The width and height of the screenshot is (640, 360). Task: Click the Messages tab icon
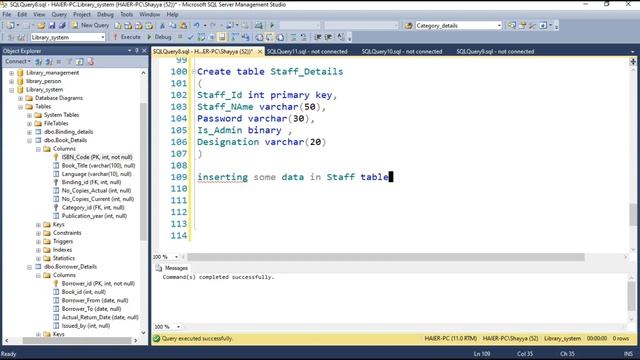(x=159, y=268)
